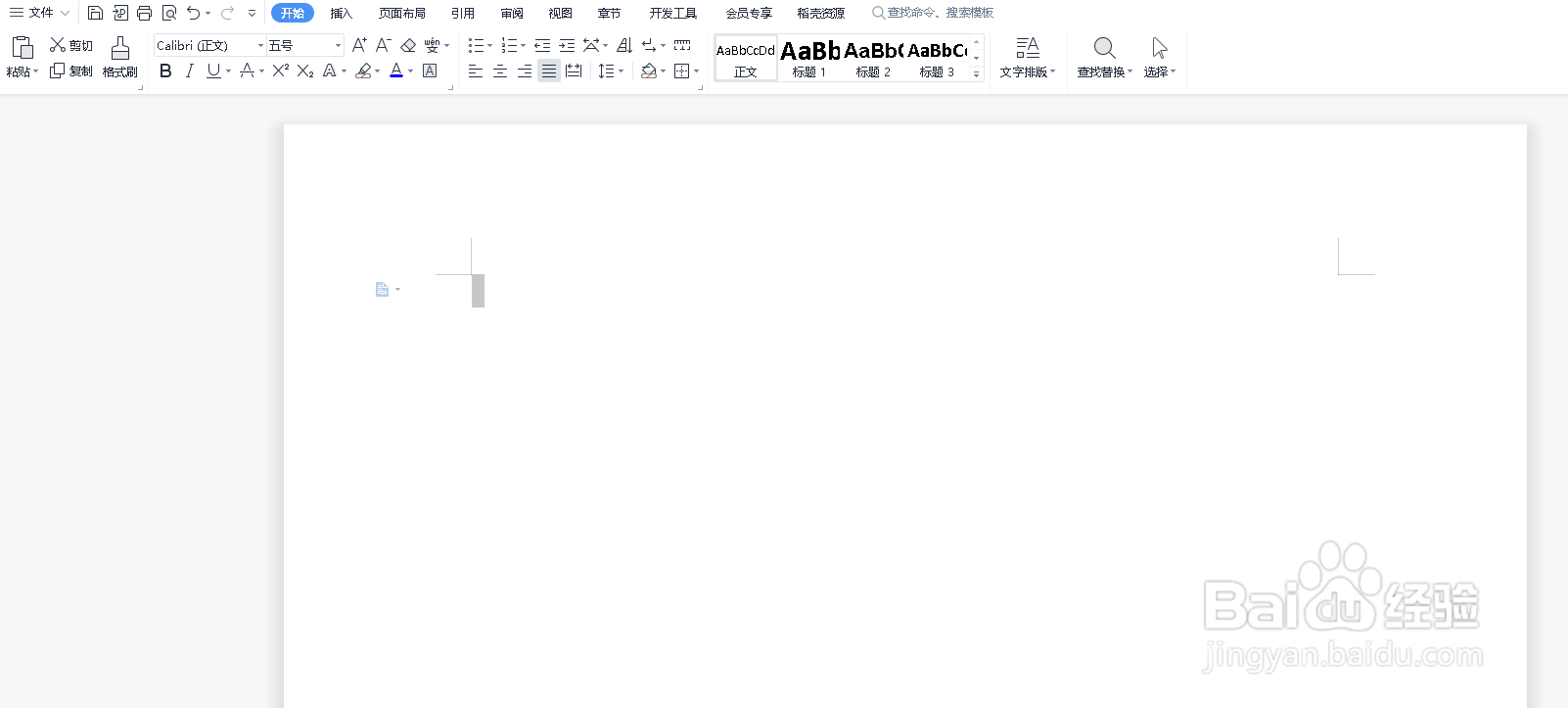This screenshot has width=1568, height=708.
Task: Add character border icon
Action: pyautogui.click(x=430, y=71)
